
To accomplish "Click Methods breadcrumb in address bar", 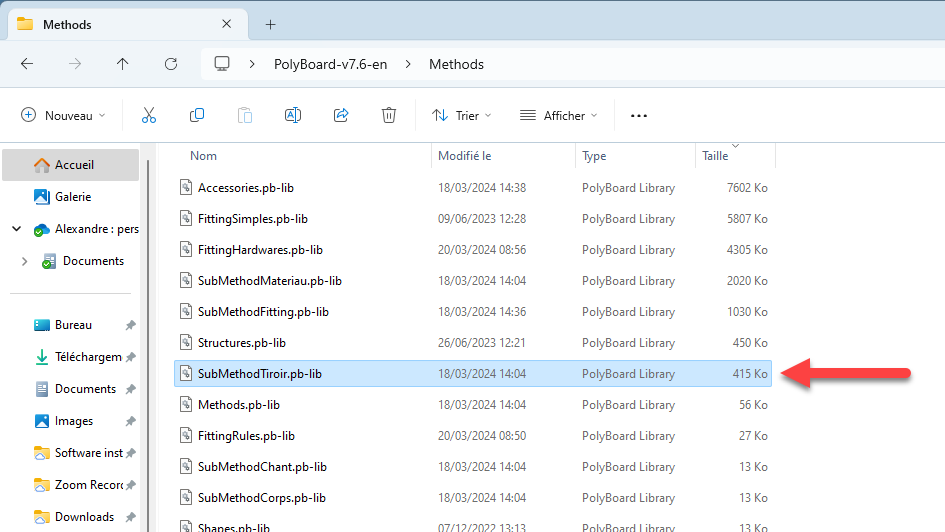I will (x=456, y=64).
